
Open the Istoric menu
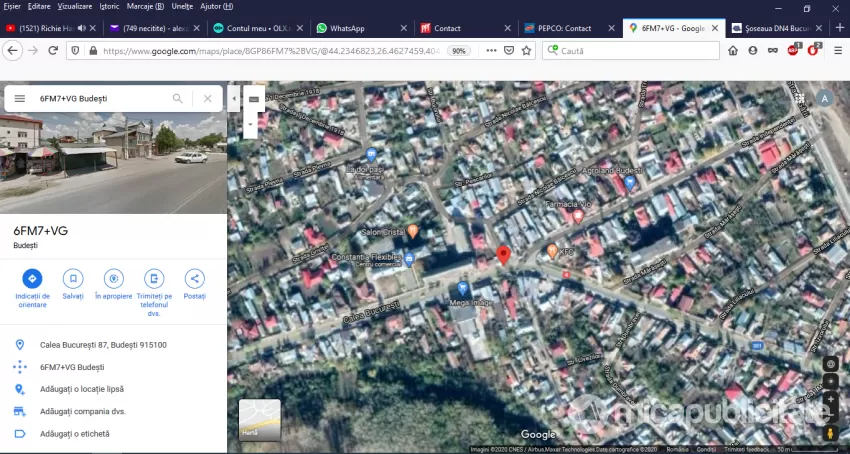(110, 7)
